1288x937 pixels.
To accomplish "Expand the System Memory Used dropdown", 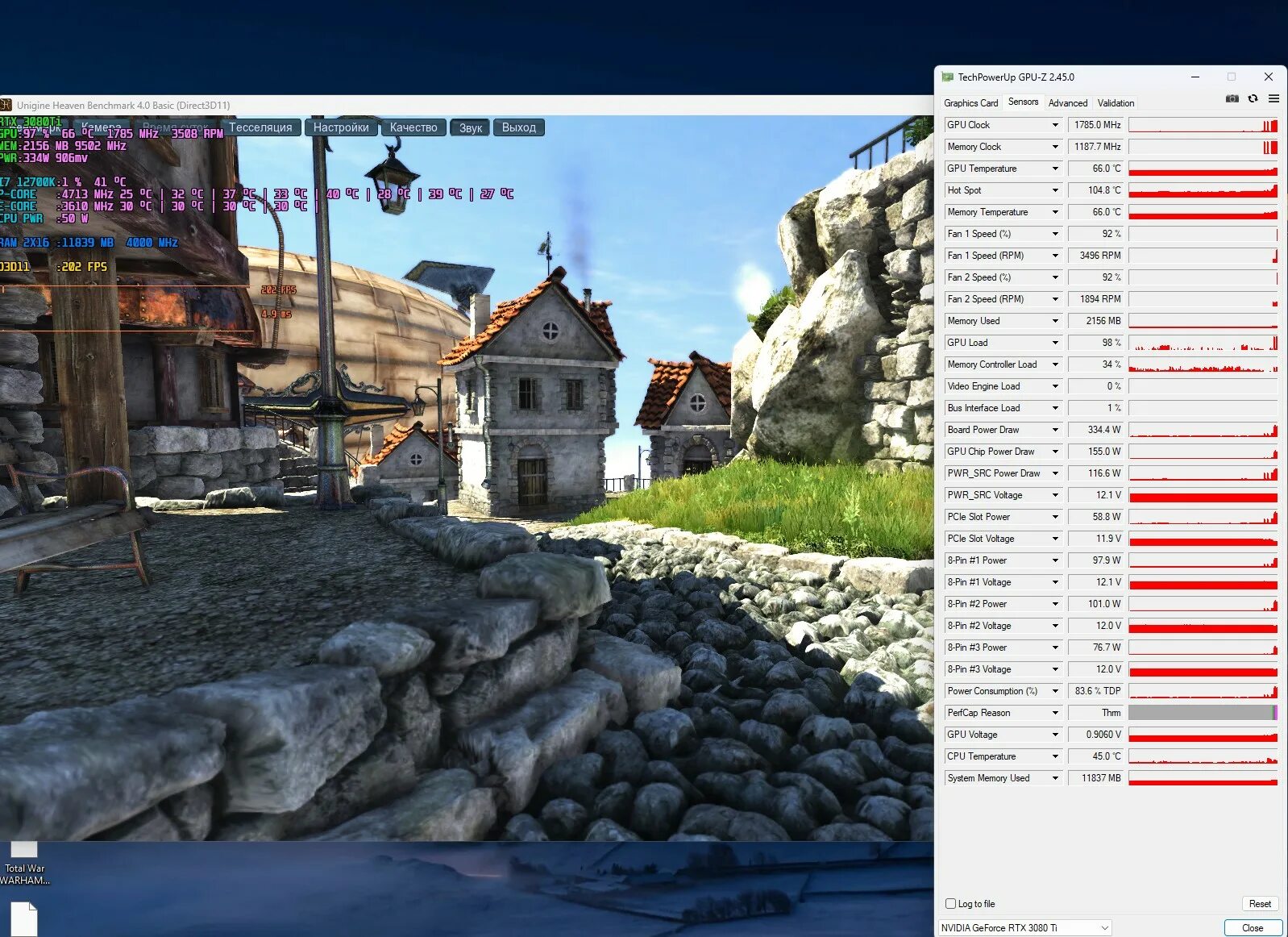I will pos(1055,778).
